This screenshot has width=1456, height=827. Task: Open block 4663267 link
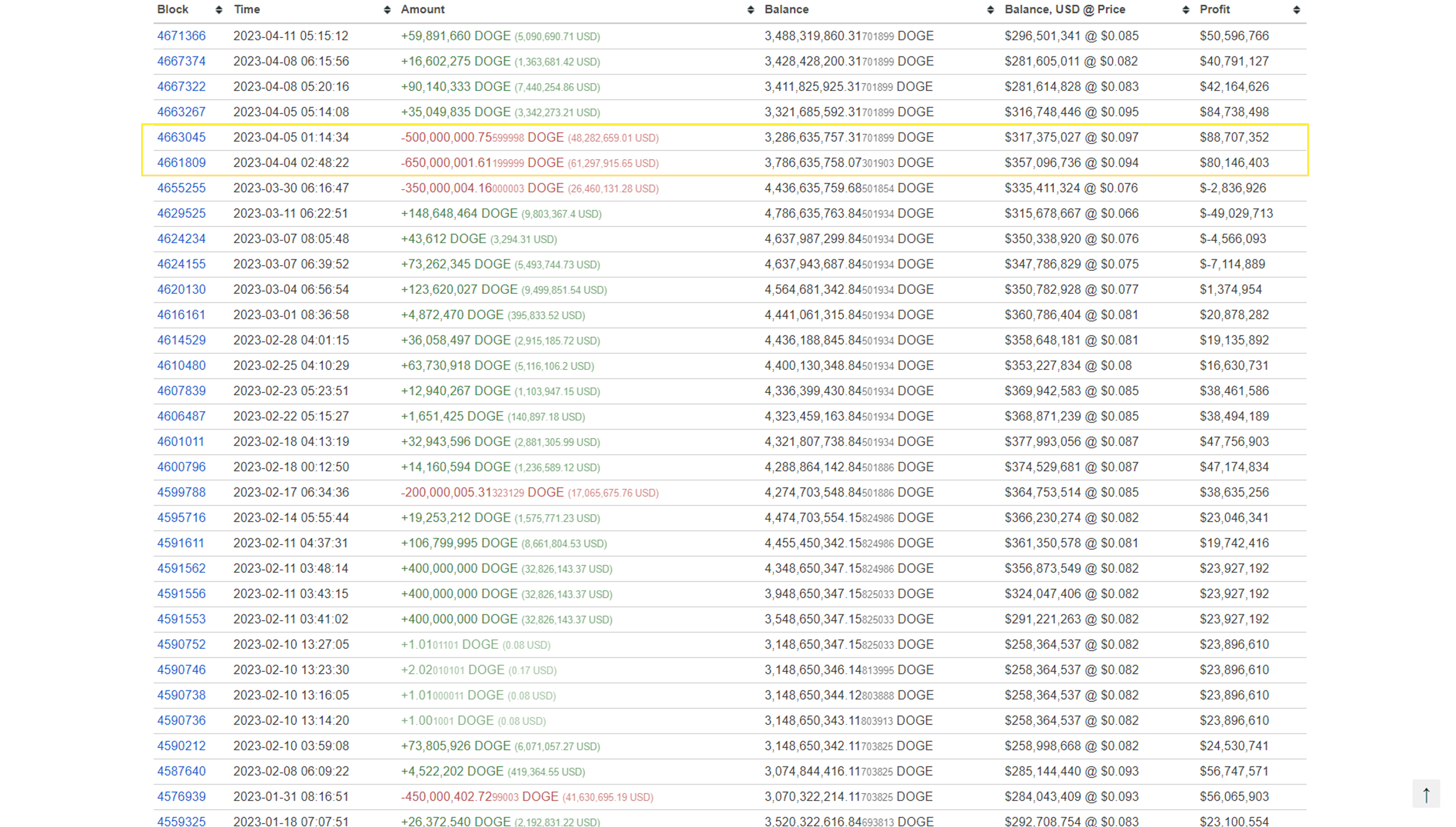pos(181,112)
